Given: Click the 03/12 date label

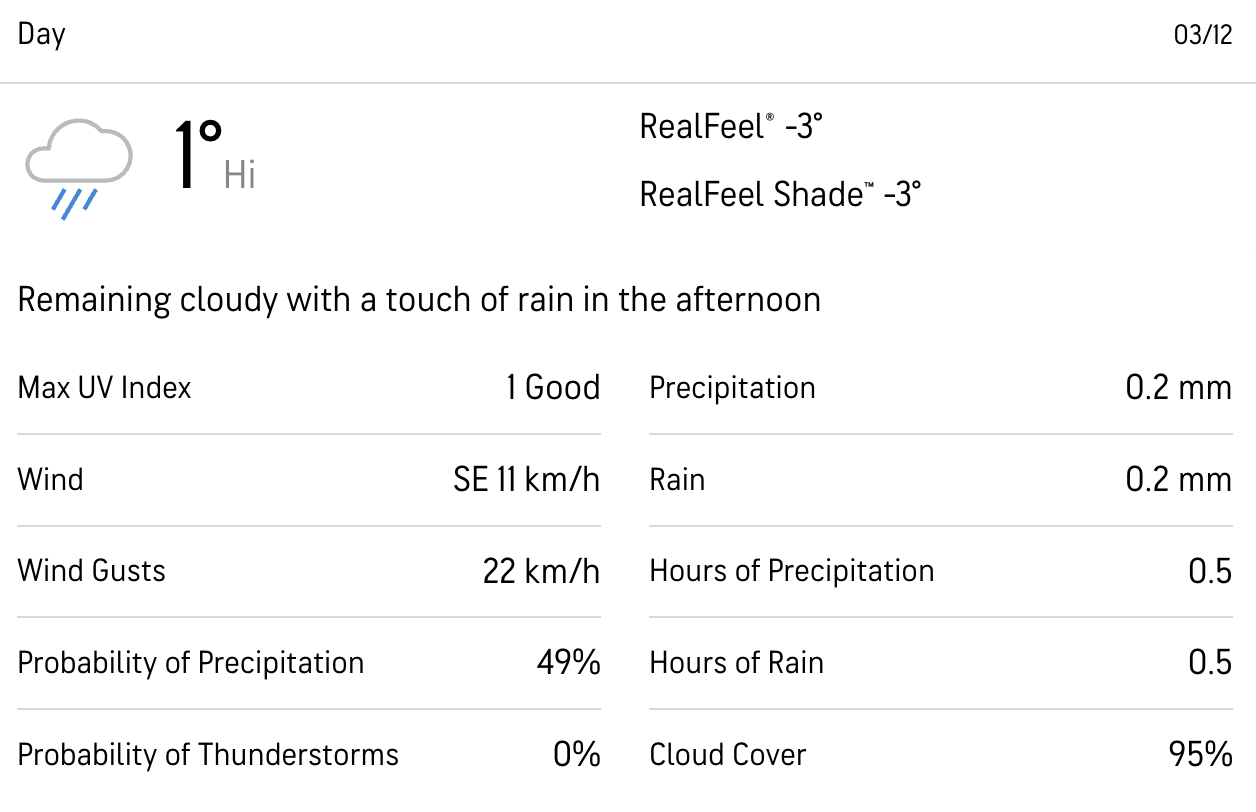Looking at the screenshot, I should click(1203, 35).
